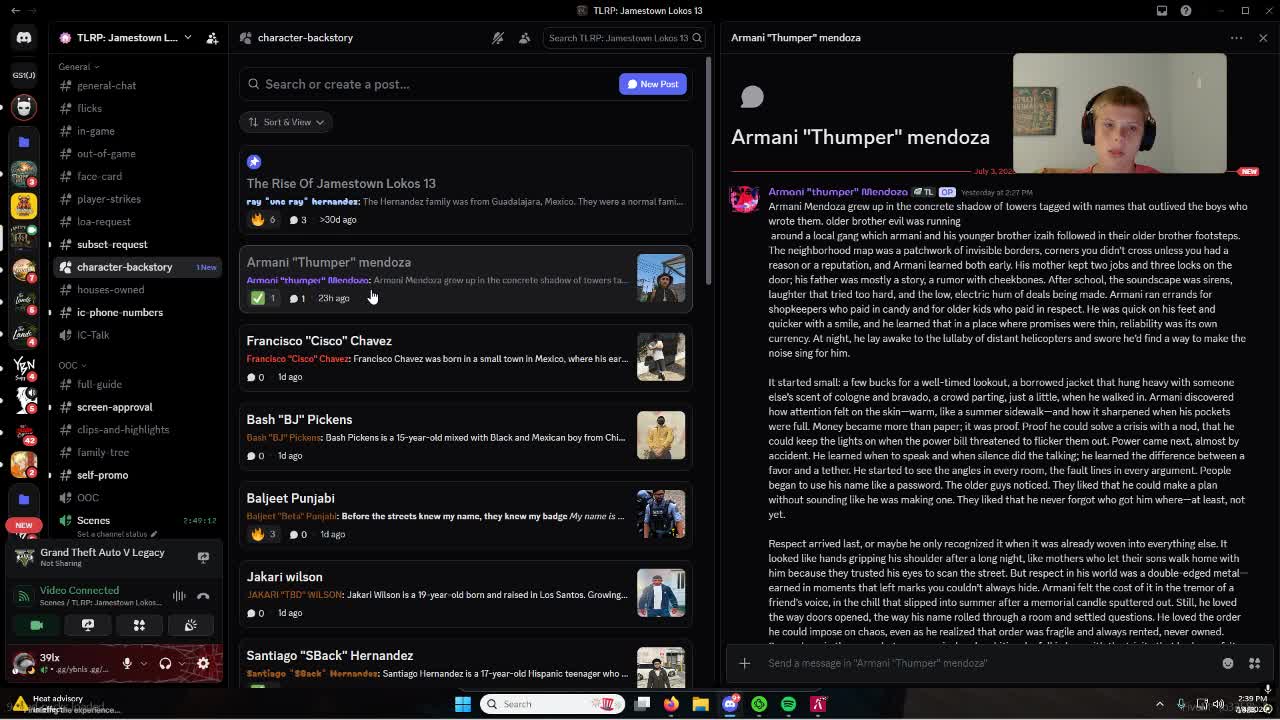Viewport: 1280px width, 720px height.
Task: Open the self-promo channel
Action: [x=139, y=475]
